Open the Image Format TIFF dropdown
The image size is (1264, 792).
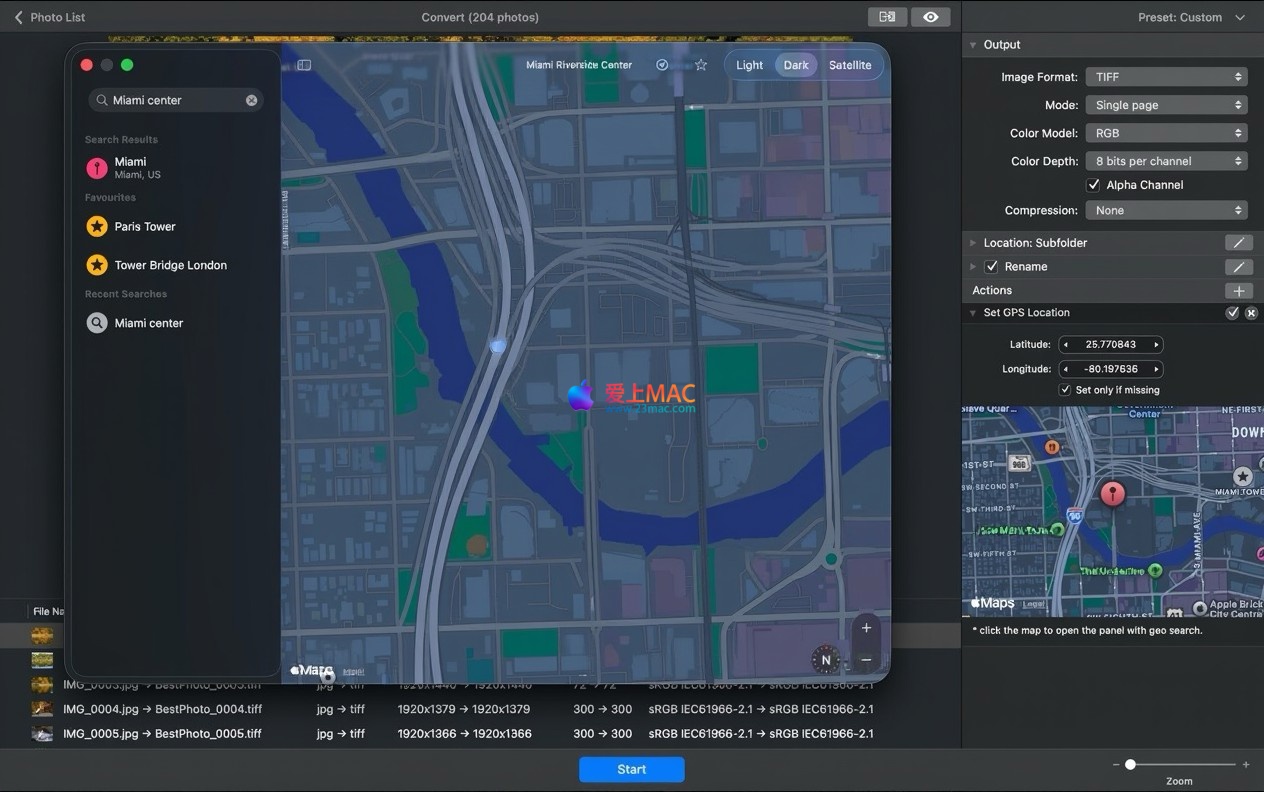[1166, 77]
